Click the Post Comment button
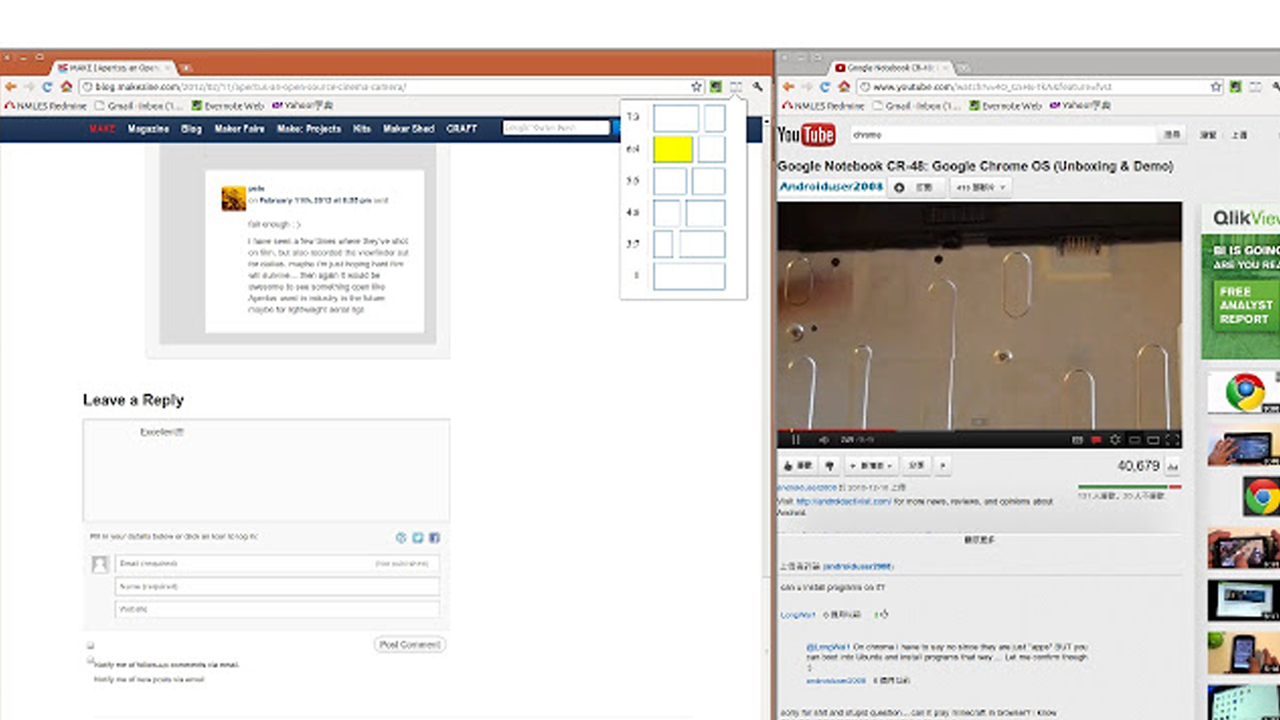 coord(410,645)
